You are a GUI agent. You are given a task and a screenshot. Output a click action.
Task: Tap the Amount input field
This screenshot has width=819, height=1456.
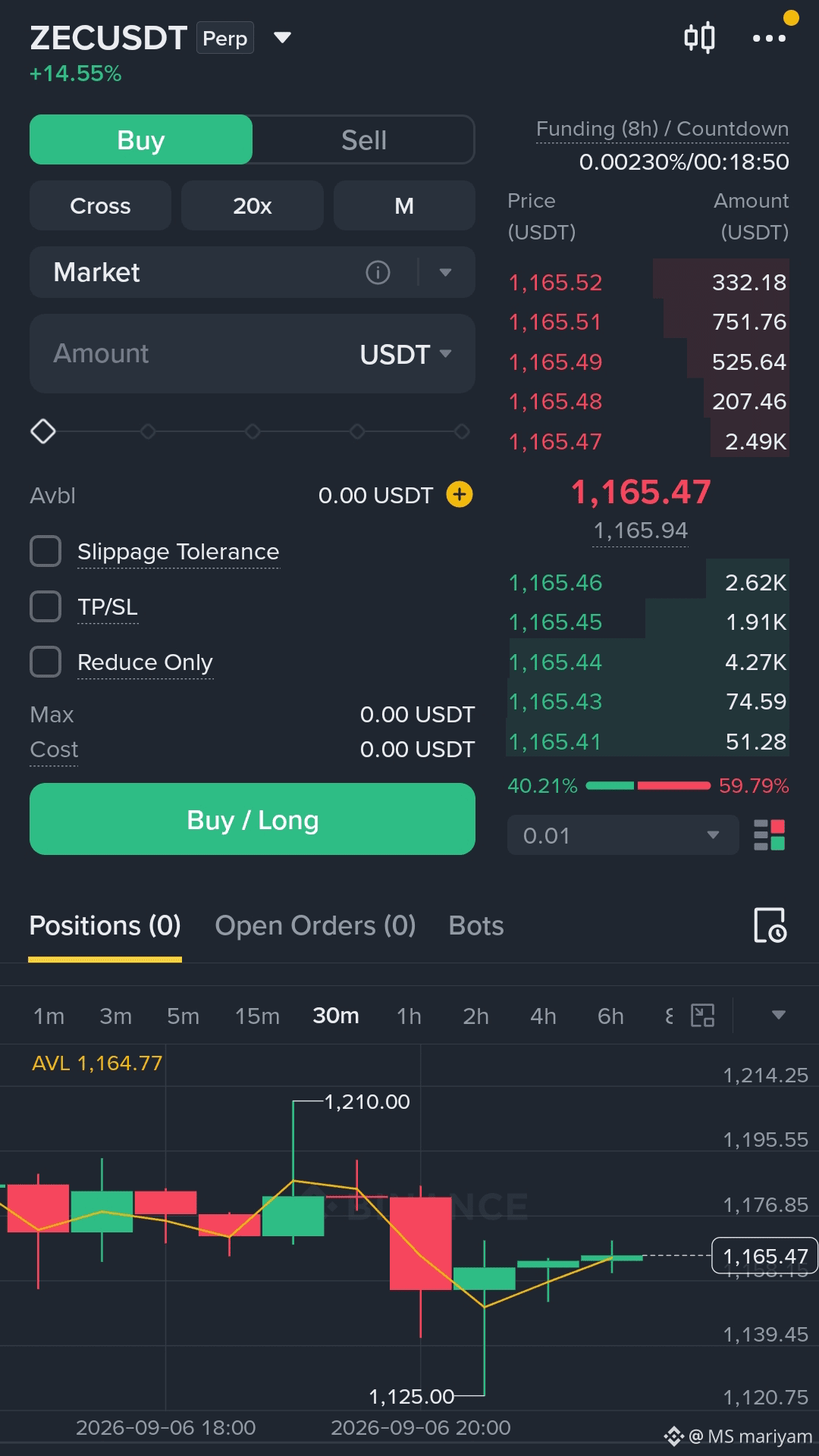coord(253,353)
